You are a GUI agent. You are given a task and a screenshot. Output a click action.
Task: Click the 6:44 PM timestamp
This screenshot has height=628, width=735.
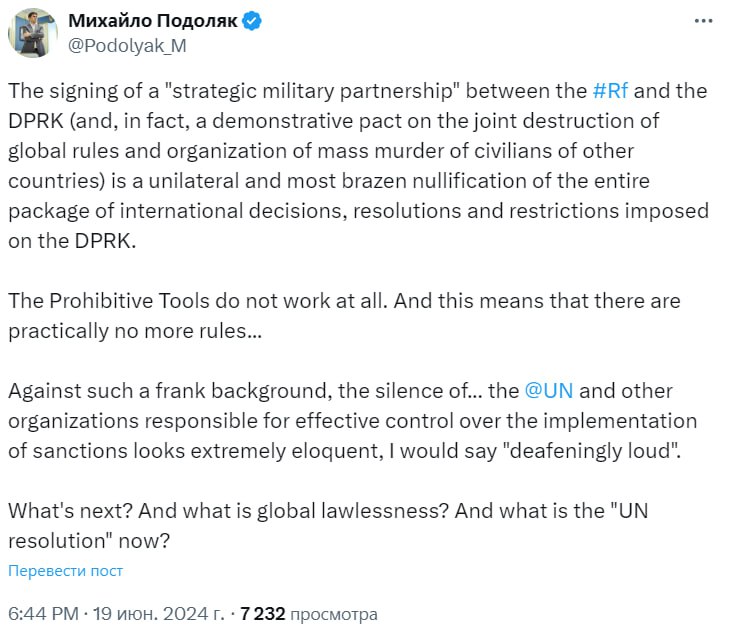pos(41,613)
